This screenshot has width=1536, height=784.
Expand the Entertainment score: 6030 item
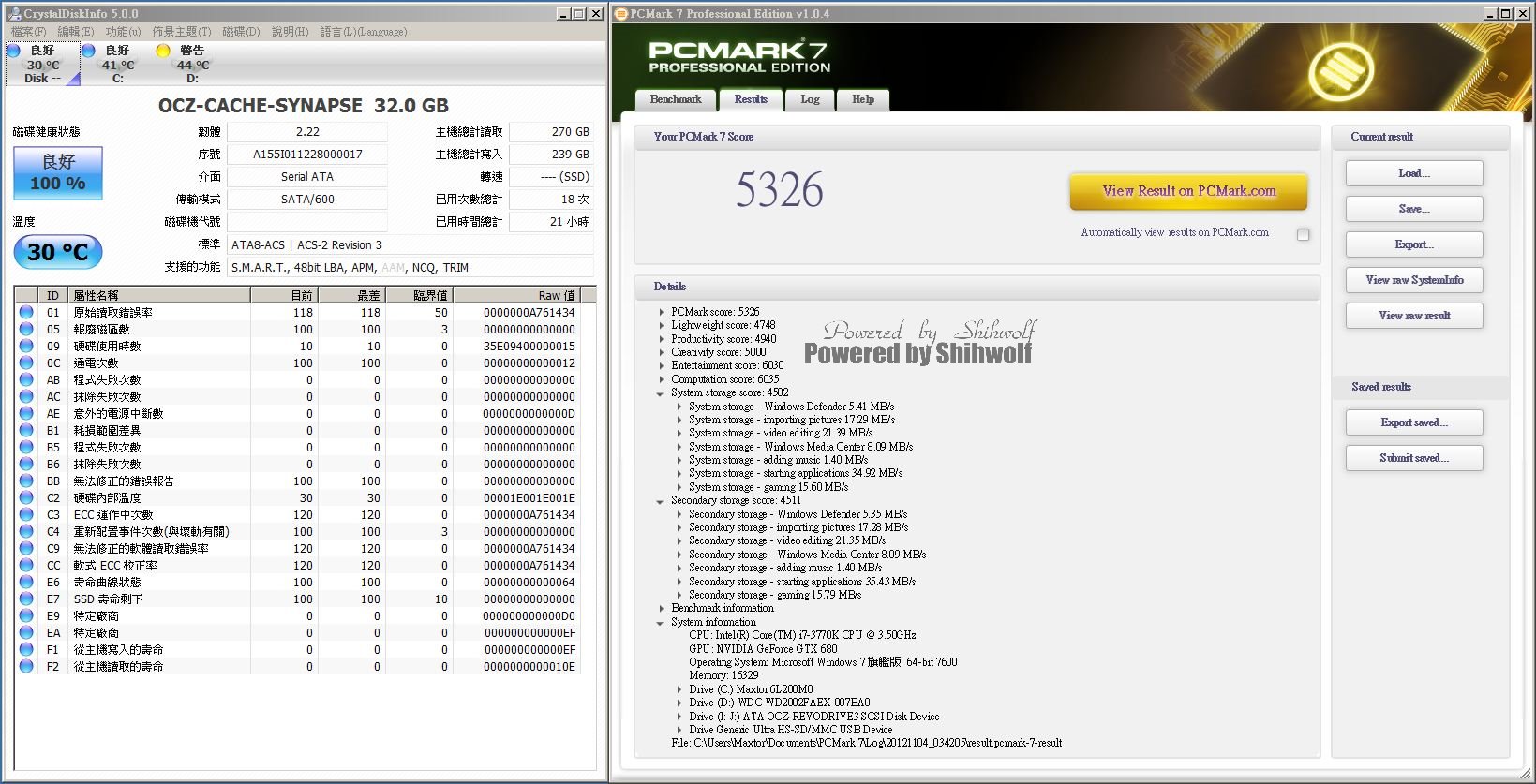[662, 365]
